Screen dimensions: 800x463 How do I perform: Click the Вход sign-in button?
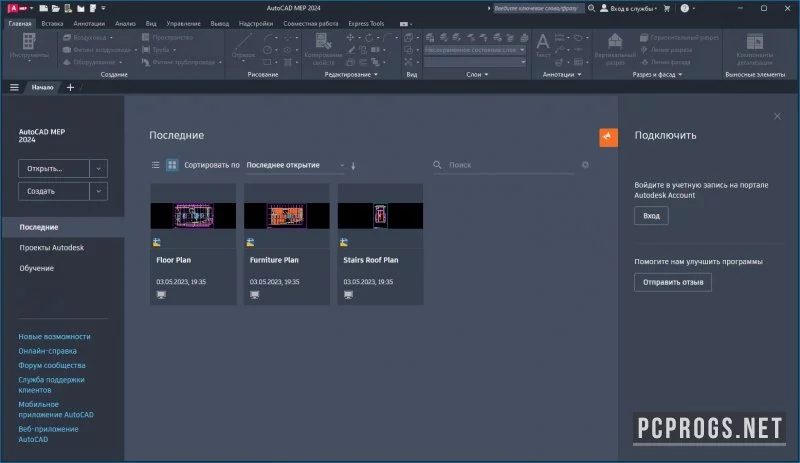click(651, 216)
